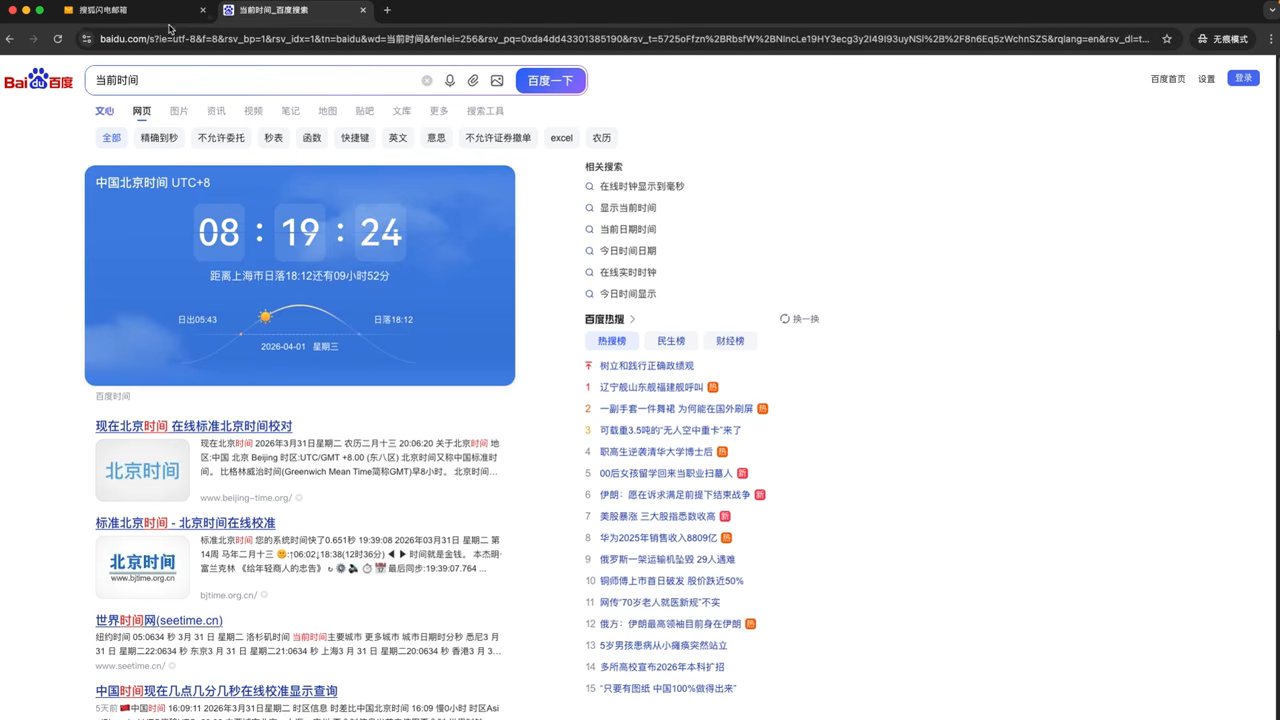The height and width of the screenshot is (720, 1280).
Task: Open the attachment paperclip upload icon
Action: tap(473, 81)
